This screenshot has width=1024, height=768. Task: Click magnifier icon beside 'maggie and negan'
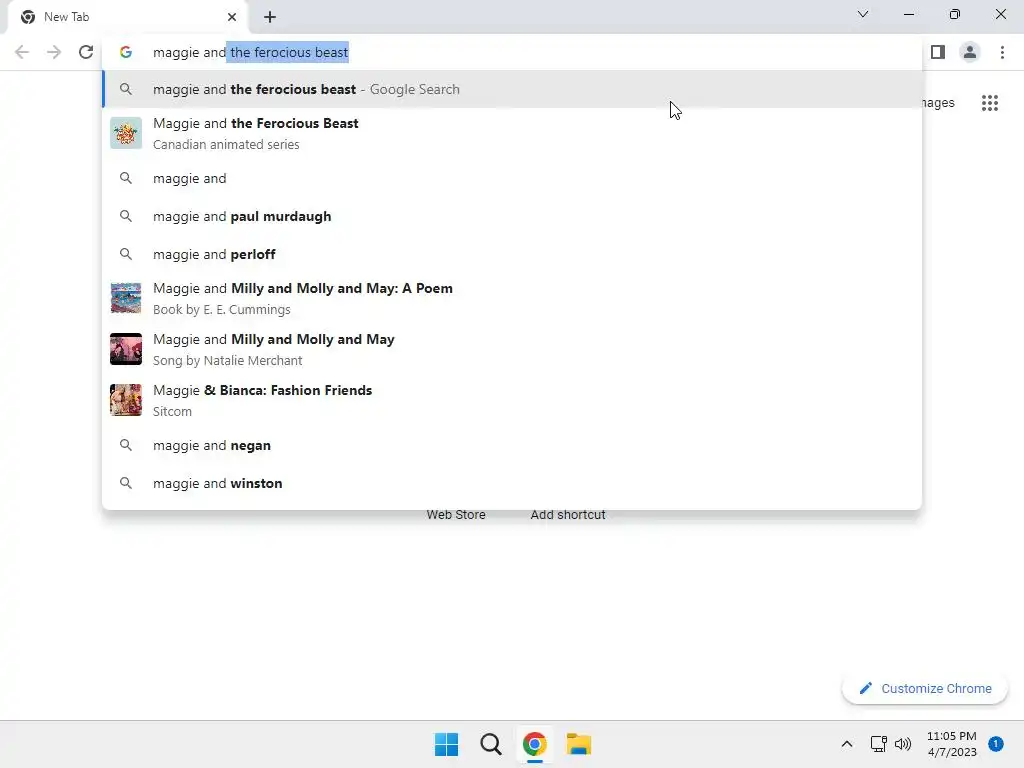tap(126, 445)
